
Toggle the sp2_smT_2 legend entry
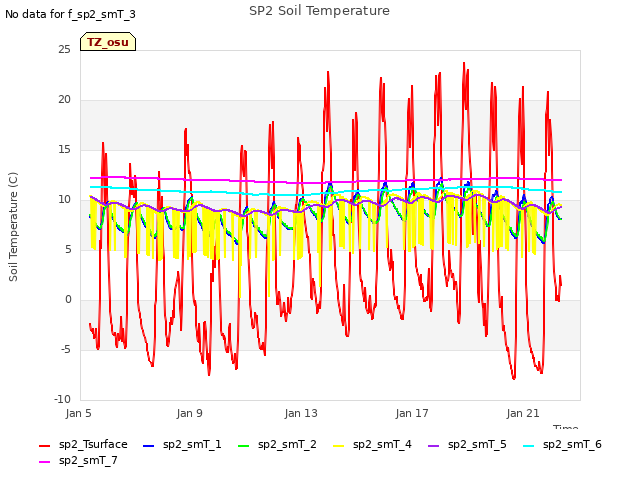click(277, 444)
